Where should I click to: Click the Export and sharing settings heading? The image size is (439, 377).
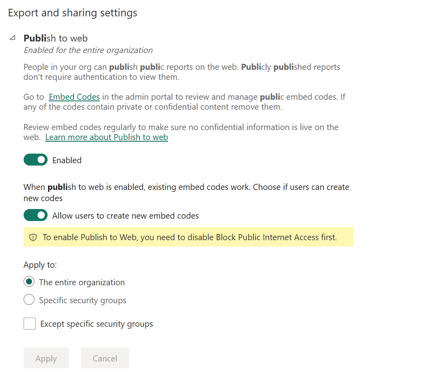(72, 13)
